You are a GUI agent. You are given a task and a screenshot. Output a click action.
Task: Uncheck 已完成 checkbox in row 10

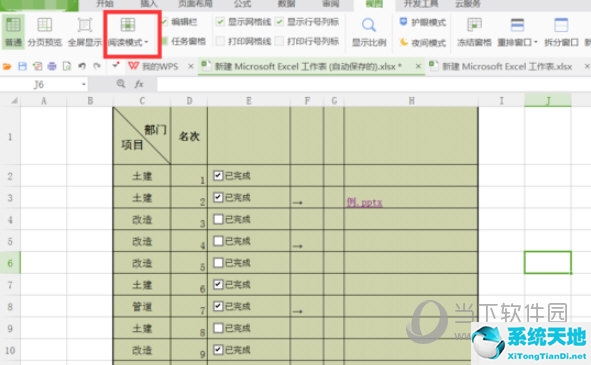[218, 350]
